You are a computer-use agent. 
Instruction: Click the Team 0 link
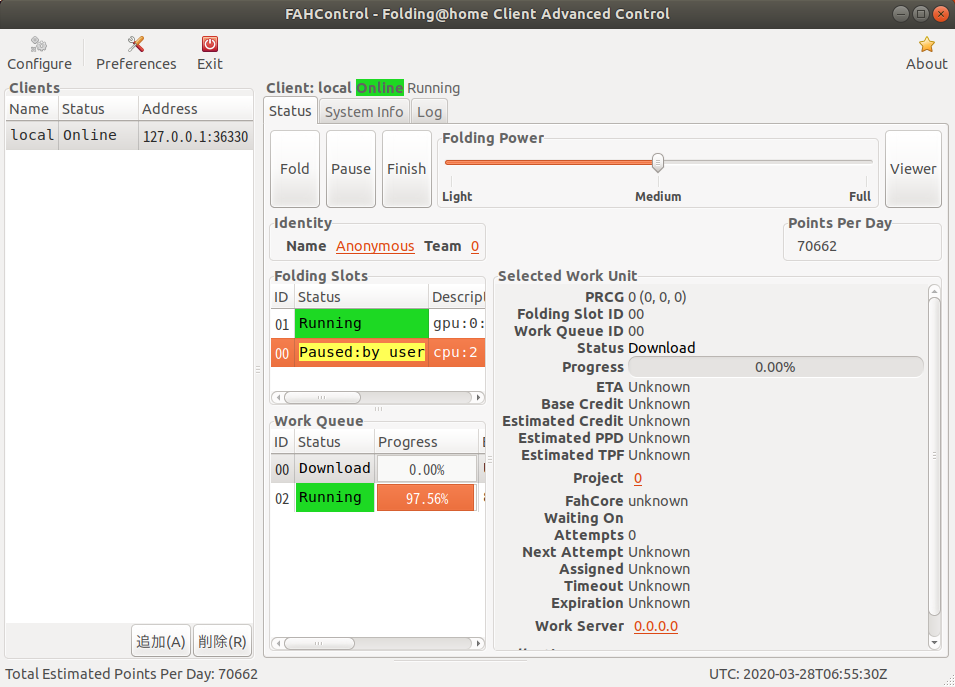[x=475, y=246]
